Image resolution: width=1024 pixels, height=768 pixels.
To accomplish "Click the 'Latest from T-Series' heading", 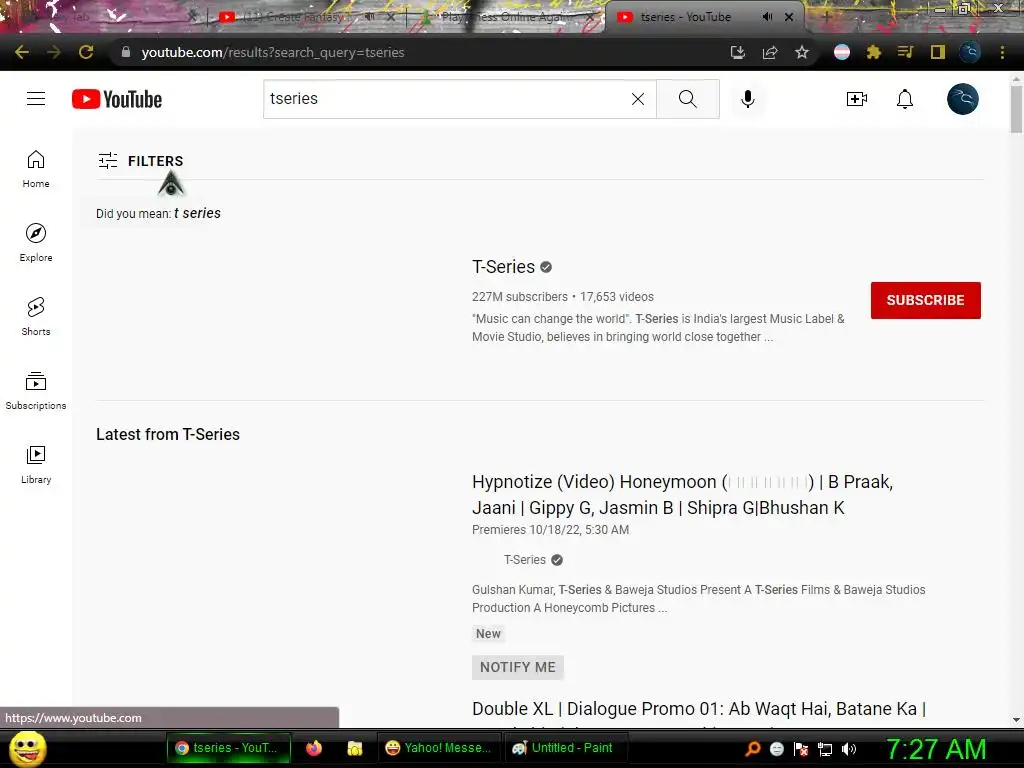I will click(168, 434).
